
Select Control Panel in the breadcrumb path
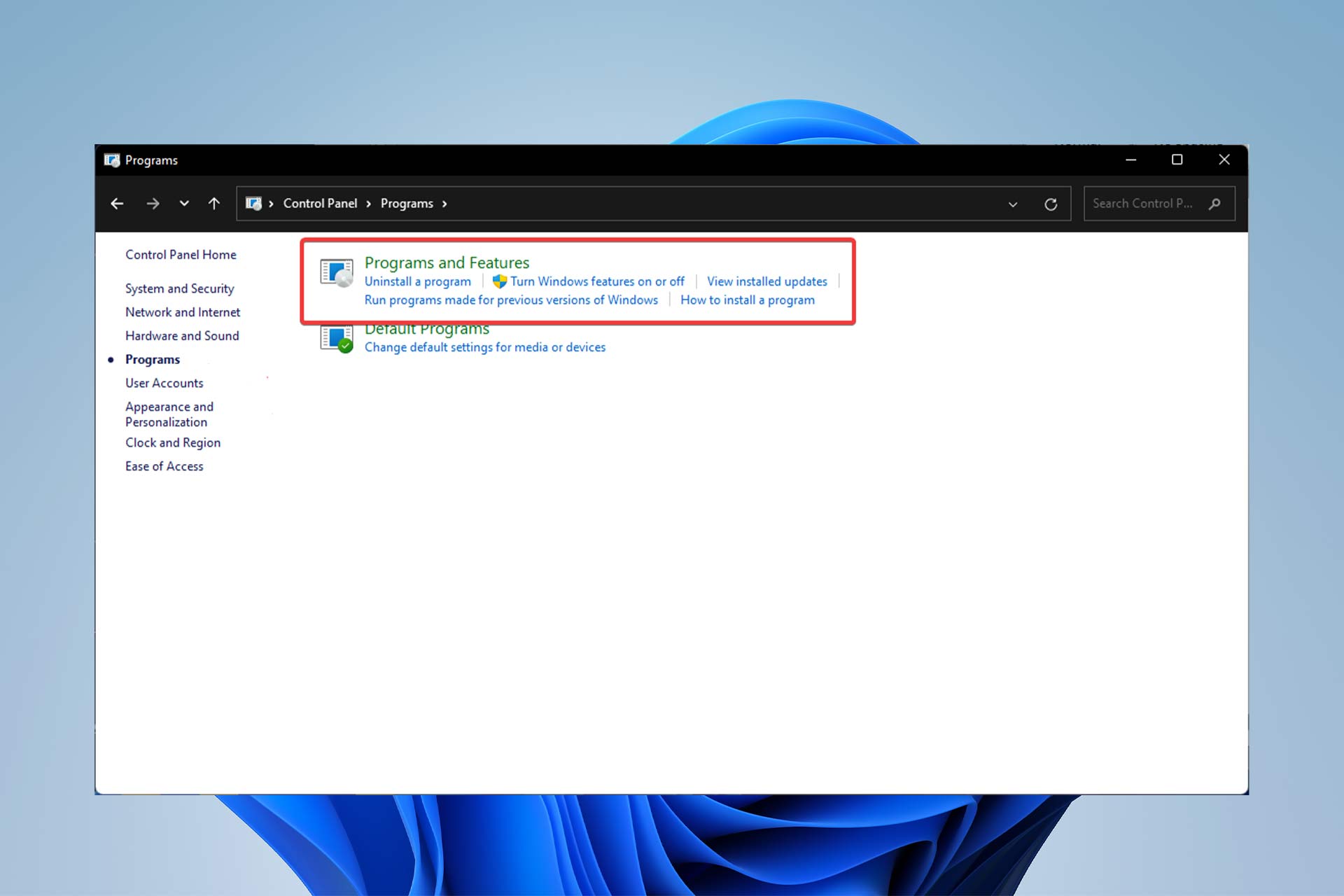pyautogui.click(x=320, y=203)
